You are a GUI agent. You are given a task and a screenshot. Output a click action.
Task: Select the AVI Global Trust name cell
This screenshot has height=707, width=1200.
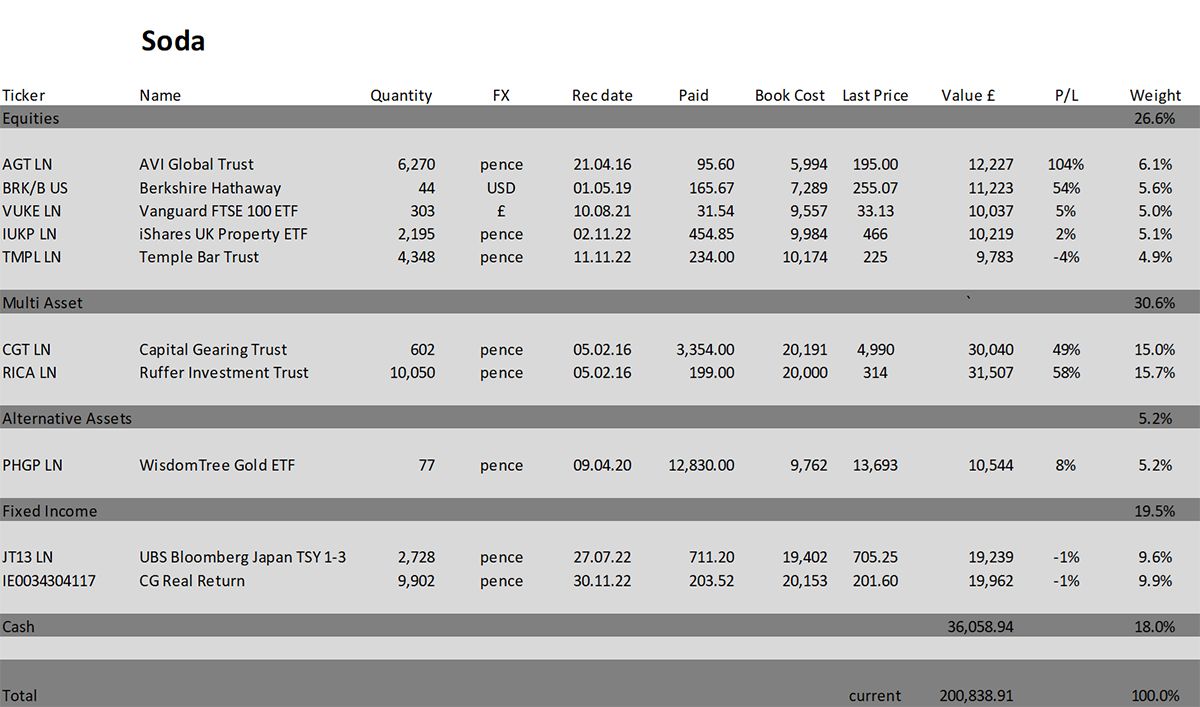197,164
